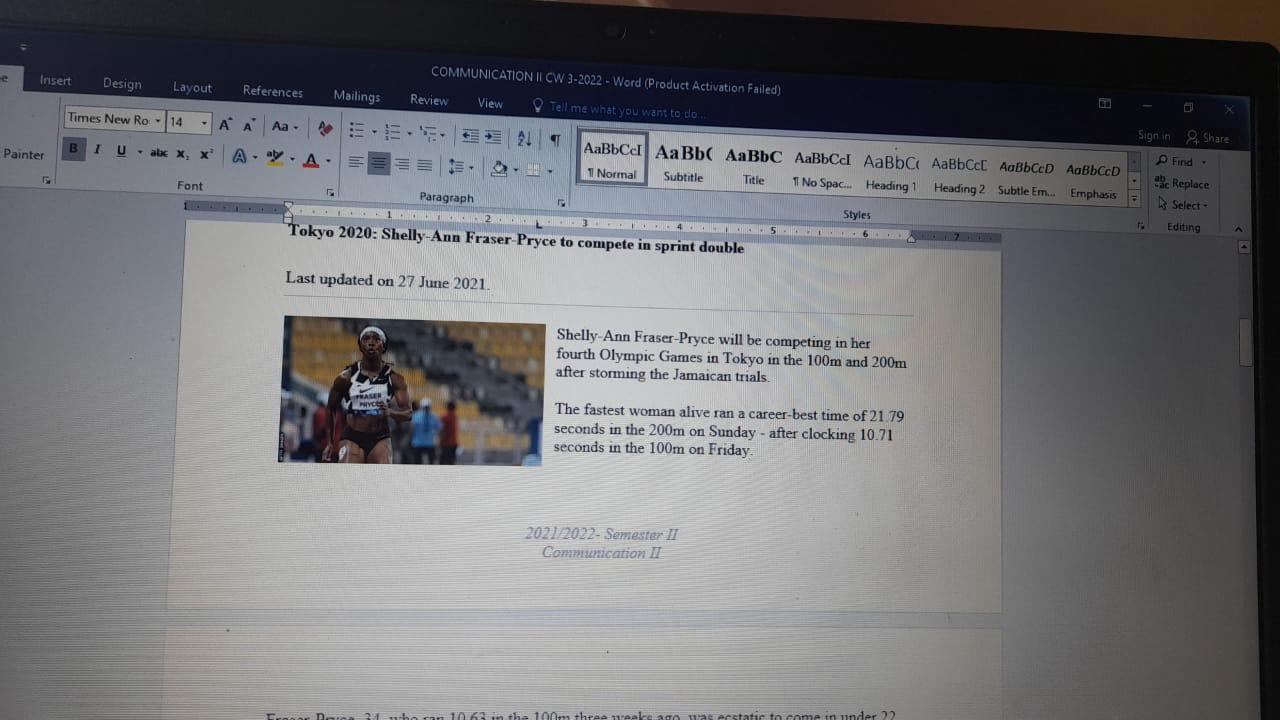
Task: Toggle justify alignment
Action: coord(425,165)
